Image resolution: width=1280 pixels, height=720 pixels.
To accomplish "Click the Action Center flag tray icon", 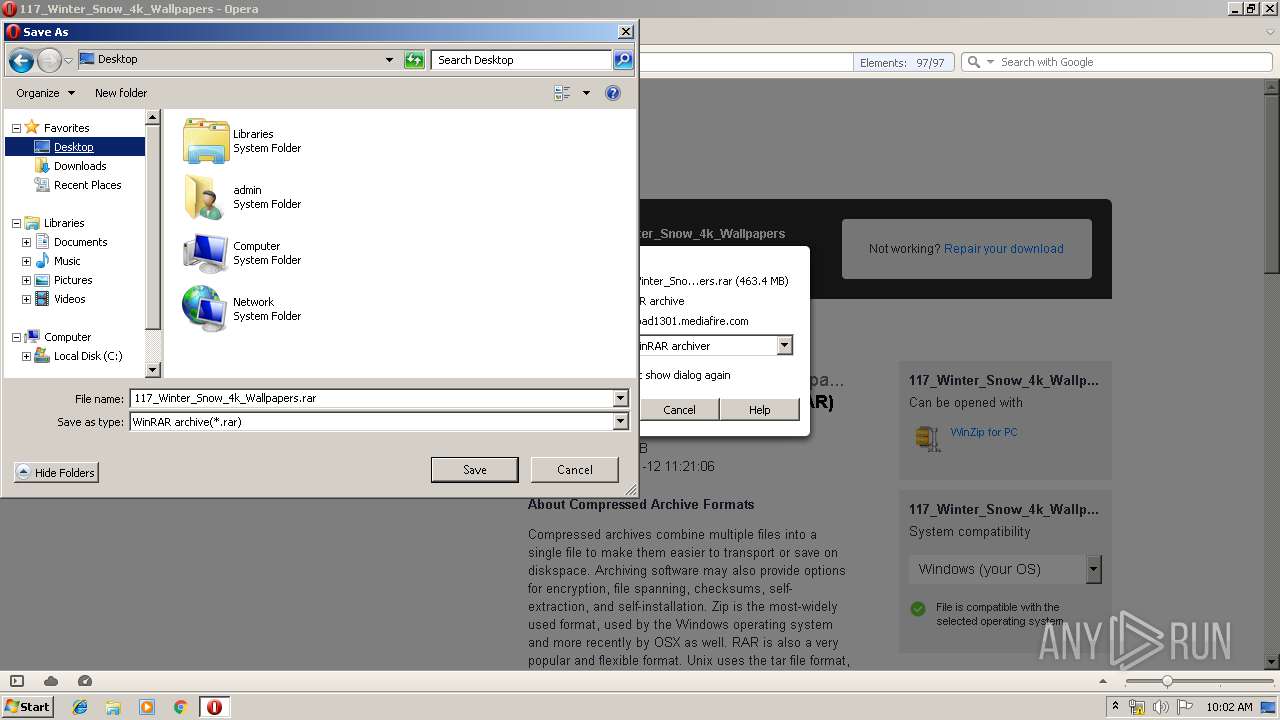I will tap(1183, 707).
